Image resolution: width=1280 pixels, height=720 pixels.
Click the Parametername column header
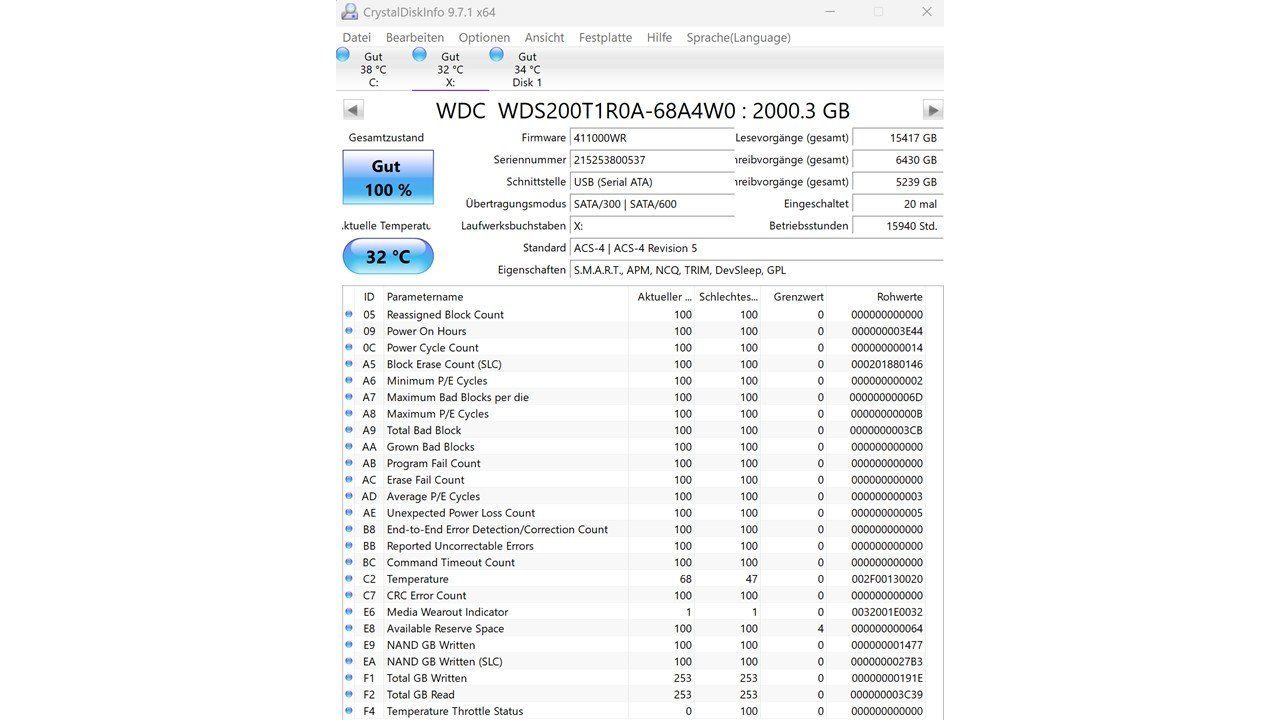(505, 297)
